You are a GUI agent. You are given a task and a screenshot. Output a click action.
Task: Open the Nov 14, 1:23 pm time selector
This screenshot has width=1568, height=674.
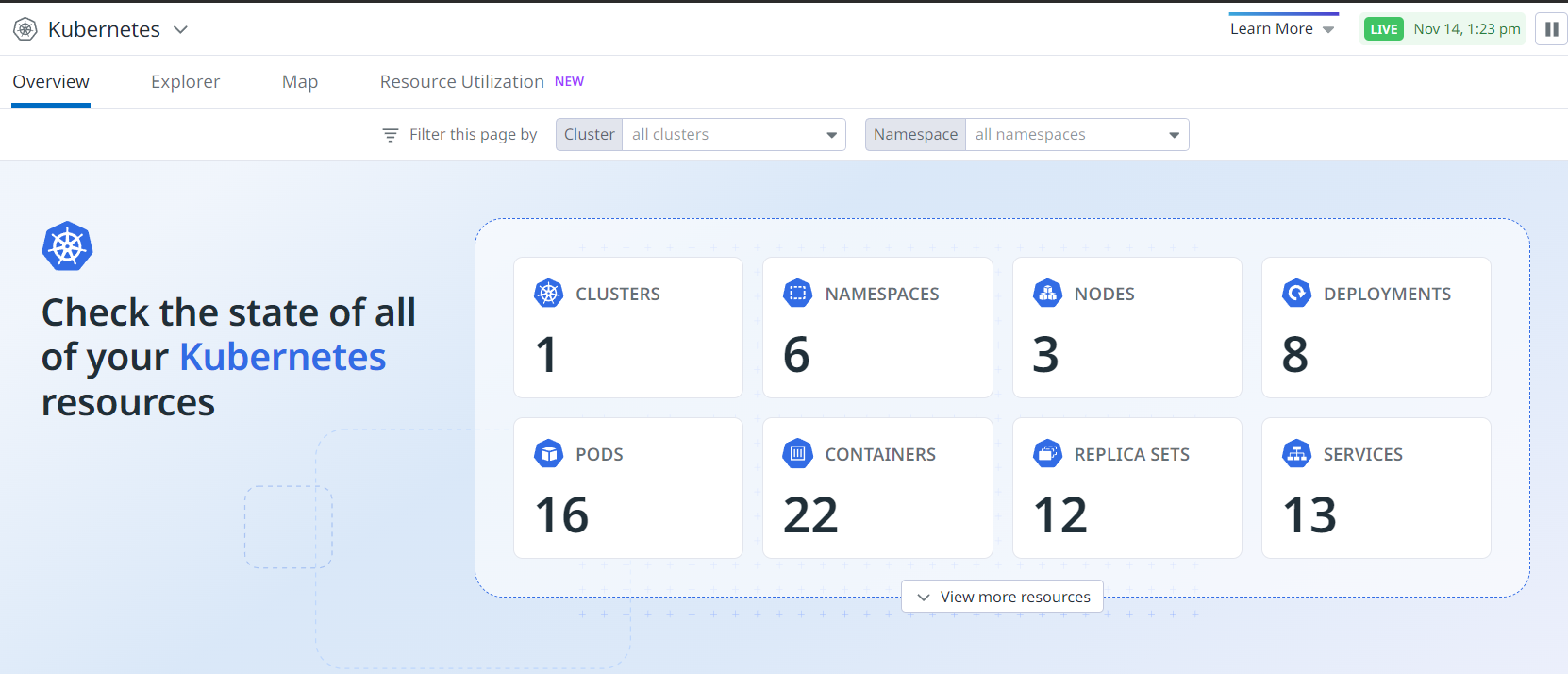[x=1467, y=29]
